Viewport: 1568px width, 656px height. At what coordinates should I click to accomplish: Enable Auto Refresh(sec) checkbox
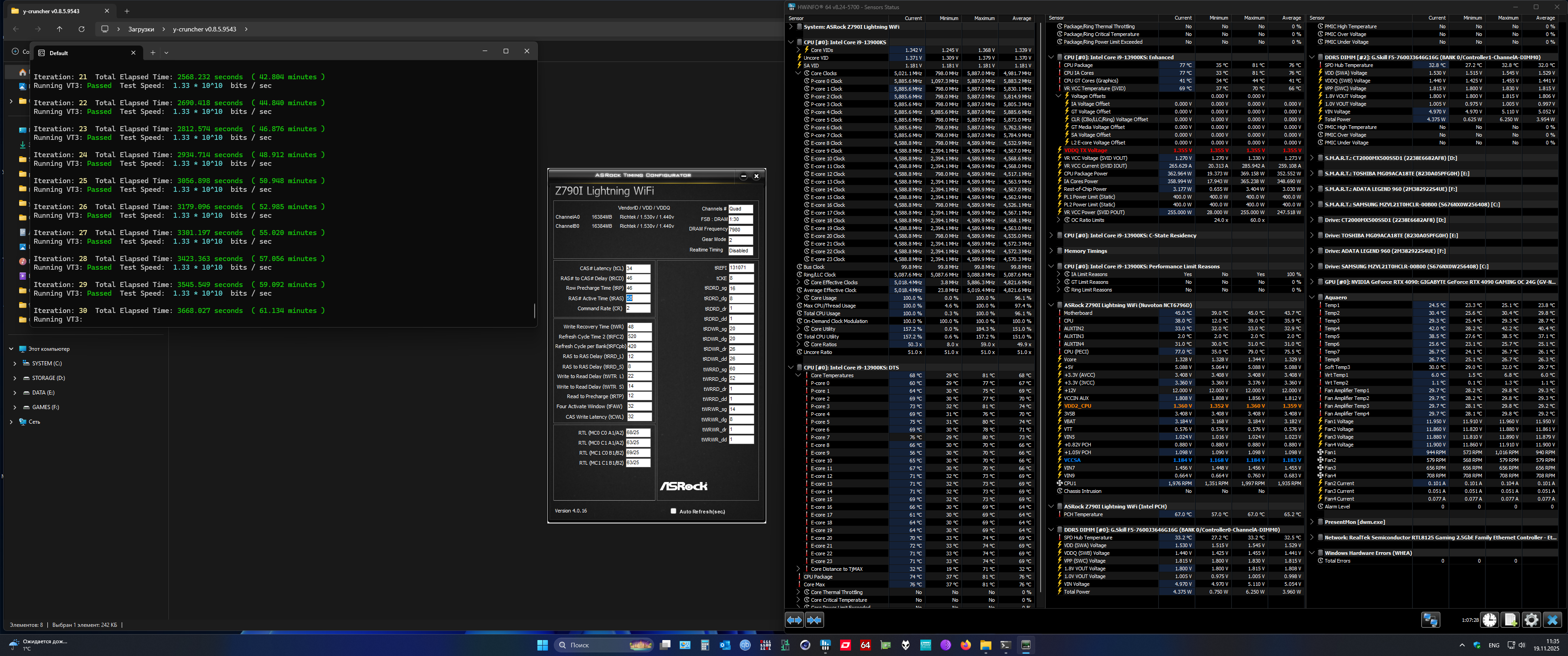pos(673,511)
